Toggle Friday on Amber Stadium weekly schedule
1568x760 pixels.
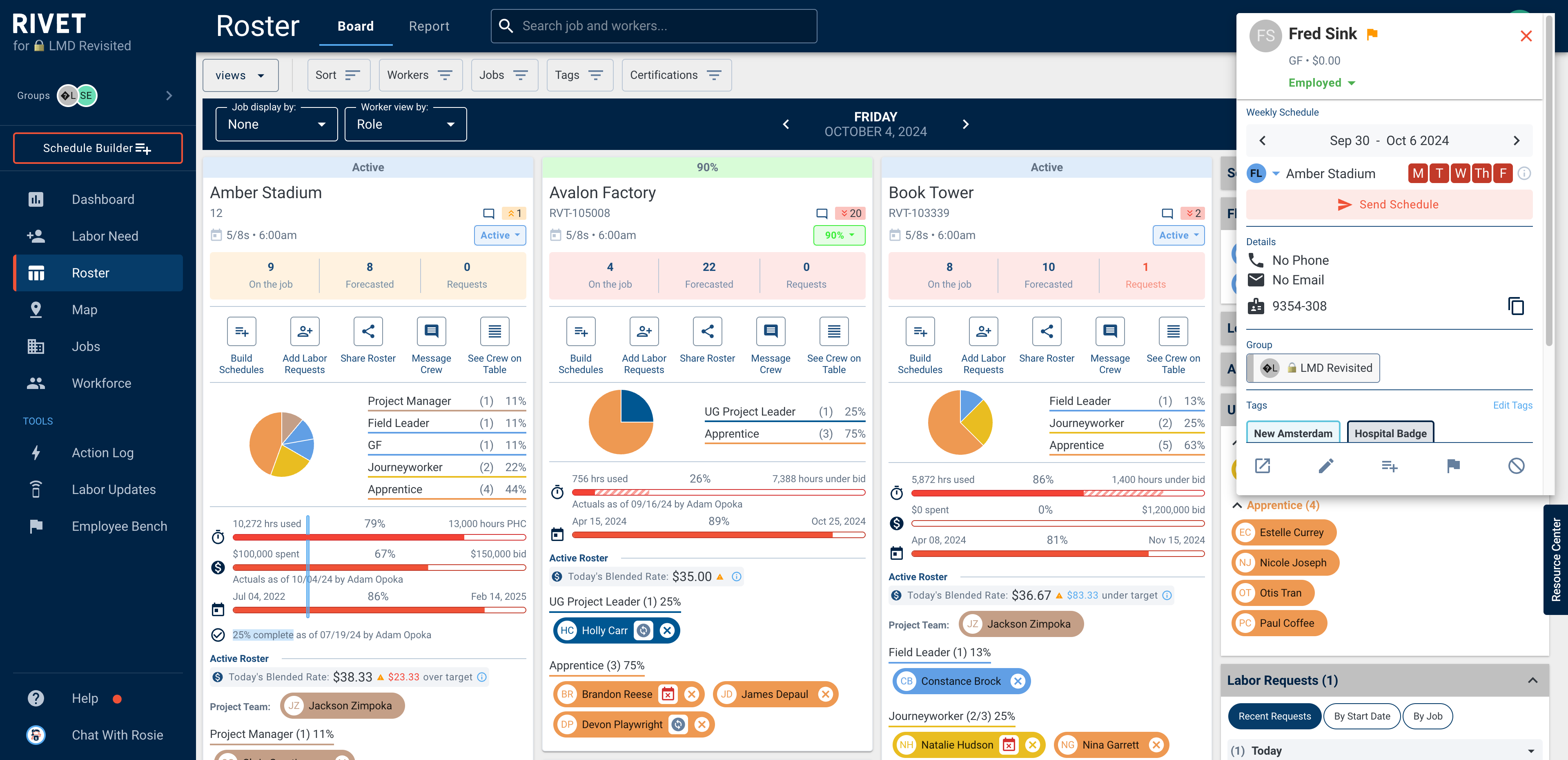[1503, 174]
